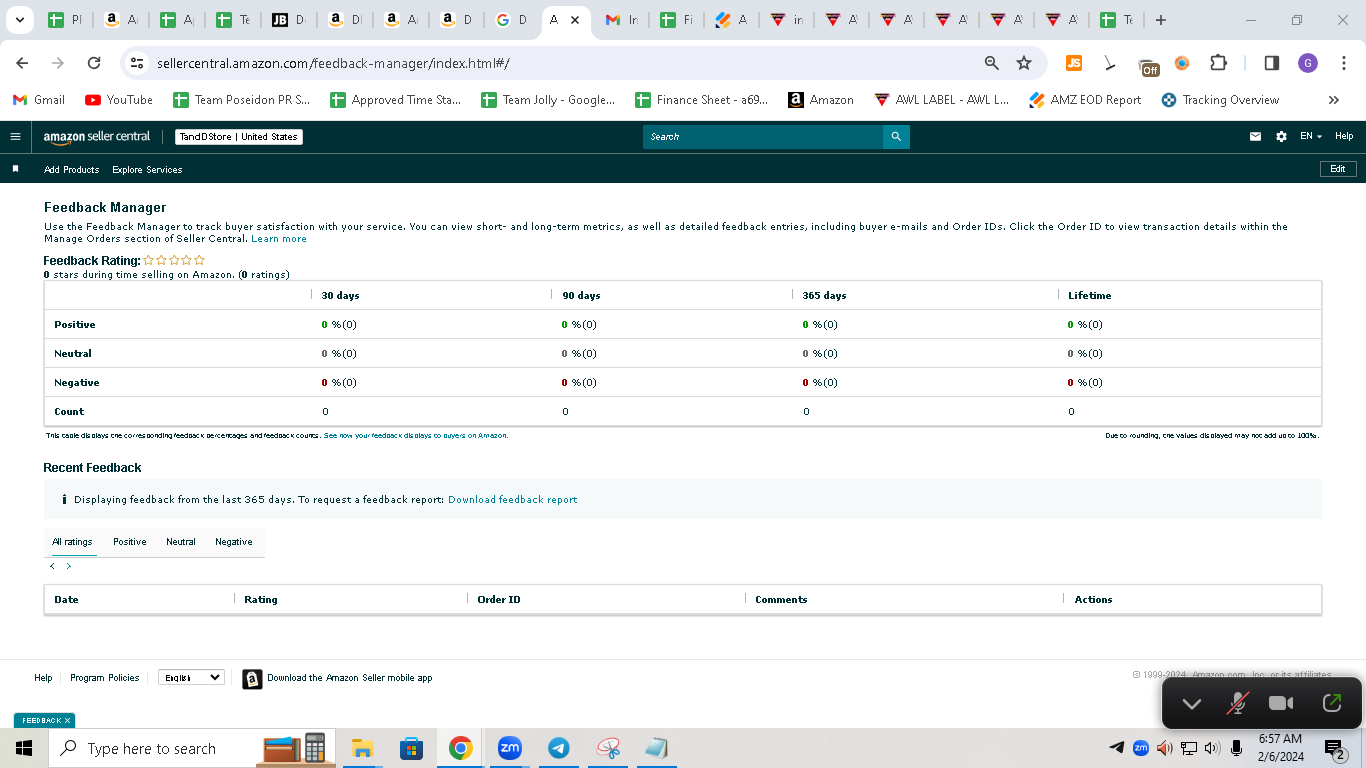Image resolution: width=1366 pixels, height=768 pixels.
Task: Go to previous feedback page arrow
Action: [x=52, y=566]
